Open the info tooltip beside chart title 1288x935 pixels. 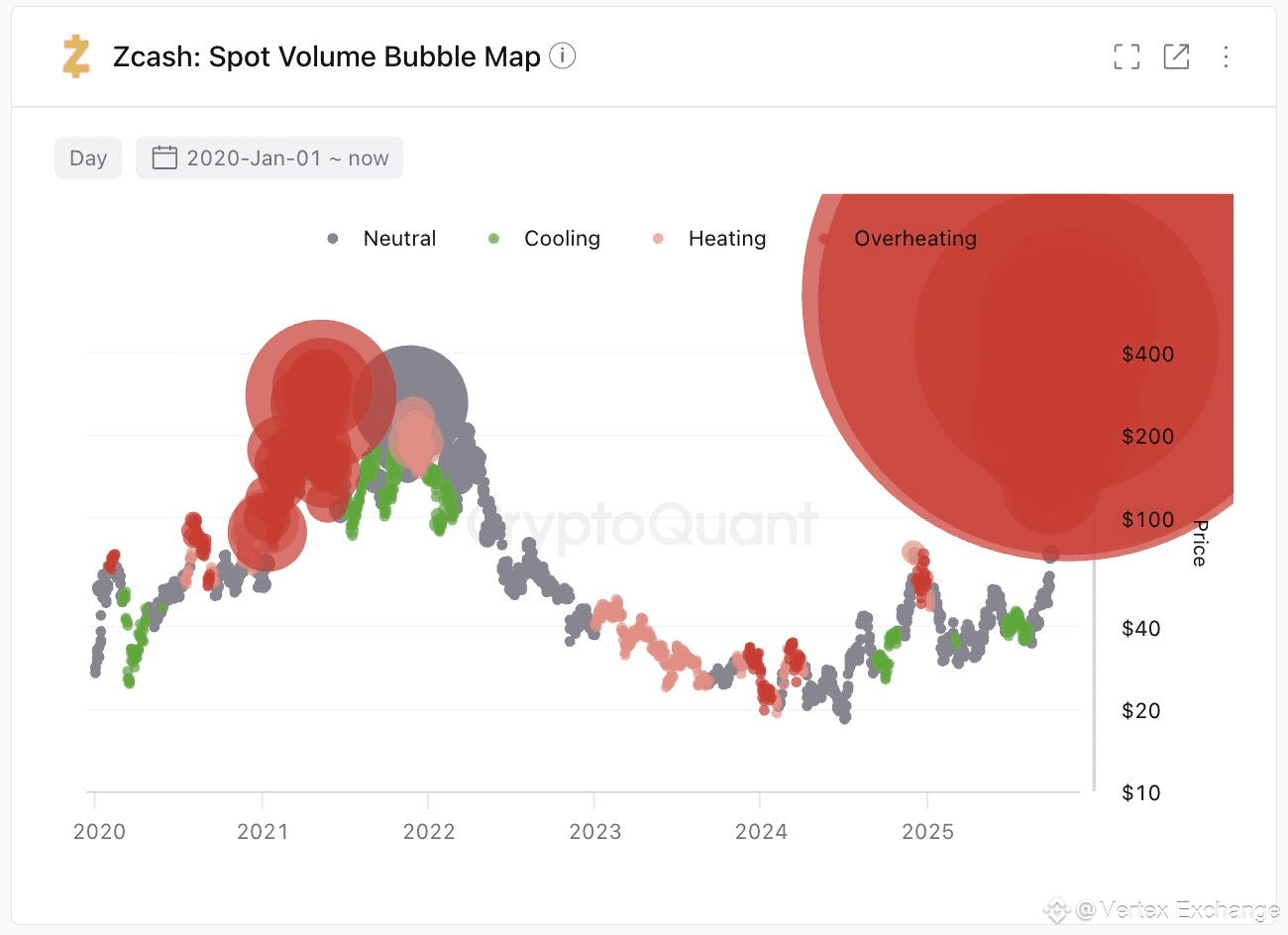pyautogui.click(x=562, y=55)
